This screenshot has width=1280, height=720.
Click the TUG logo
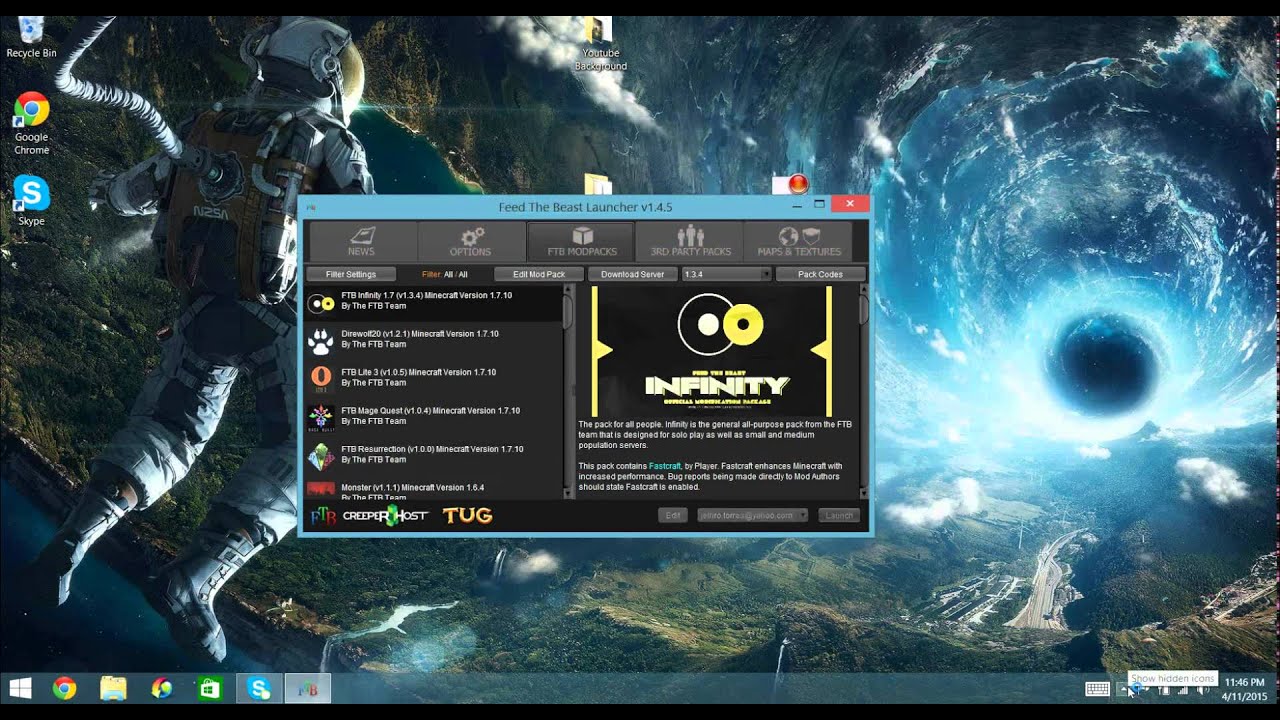click(x=467, y=516)
